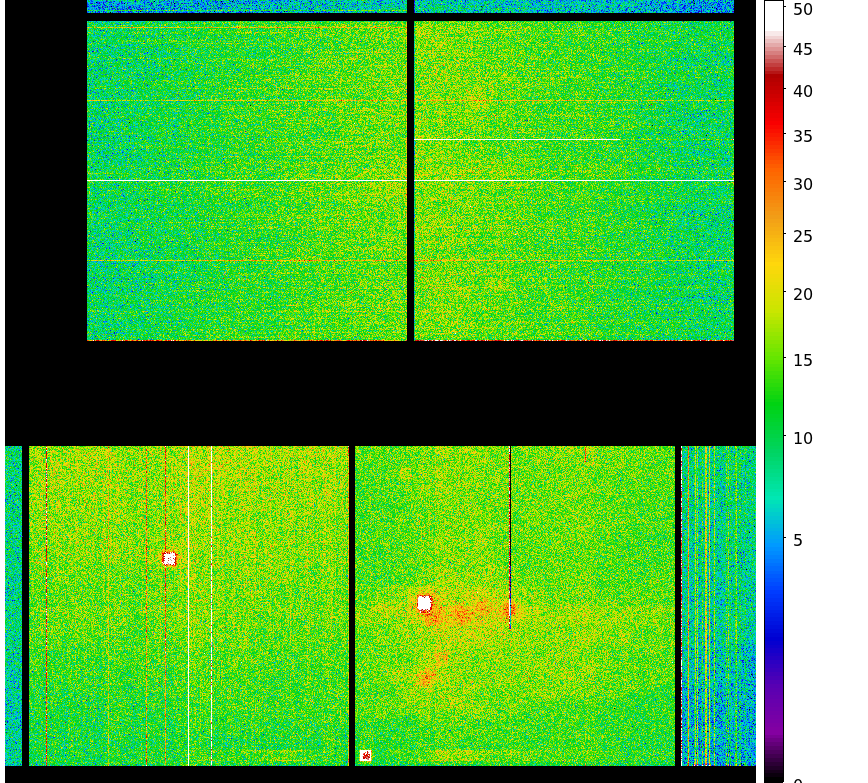Viewport: 868px width, 783px height.
Task: Select the small red spot at bottom of lower-right chip
Action: click(x=366, y=756)
